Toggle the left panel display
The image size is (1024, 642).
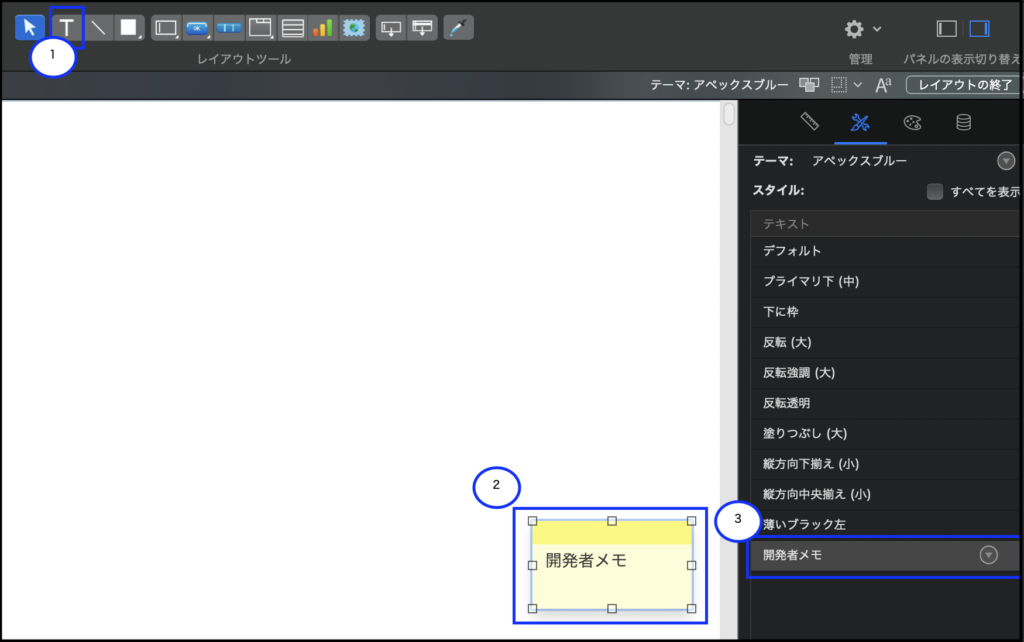(x=946, y=28)
